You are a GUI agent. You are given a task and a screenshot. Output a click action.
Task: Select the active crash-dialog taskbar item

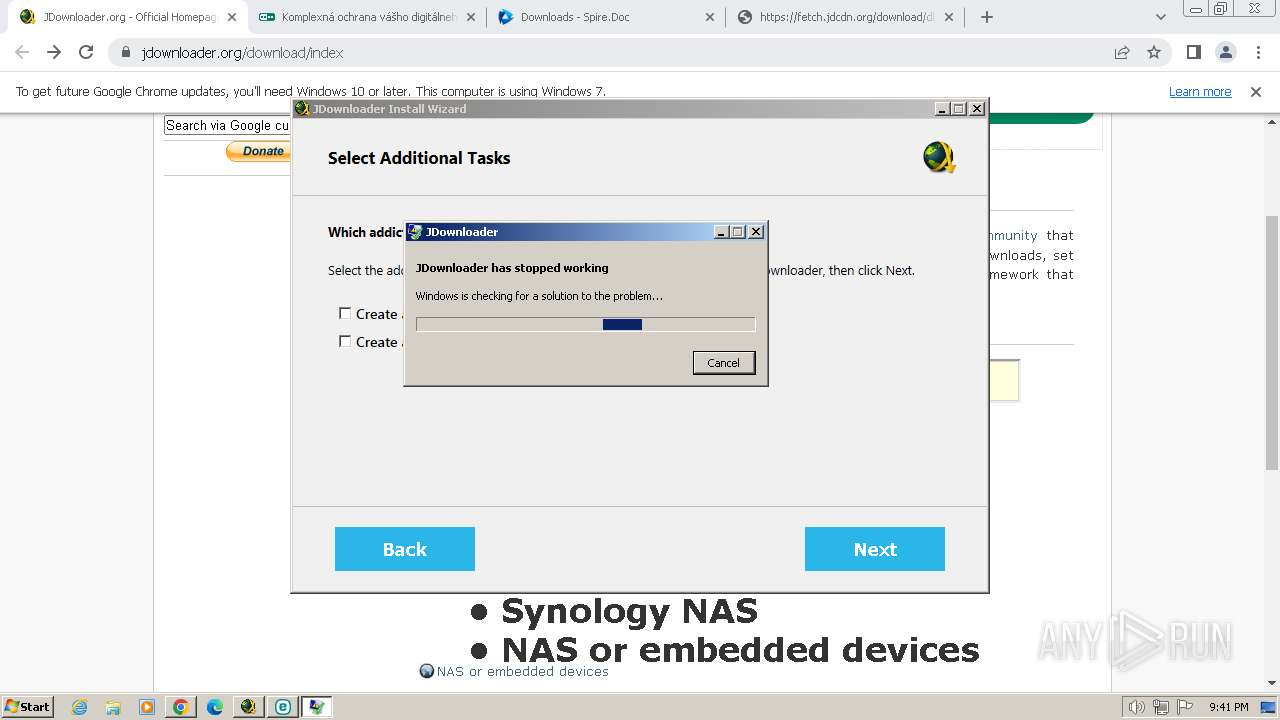(x=317, y=707)
